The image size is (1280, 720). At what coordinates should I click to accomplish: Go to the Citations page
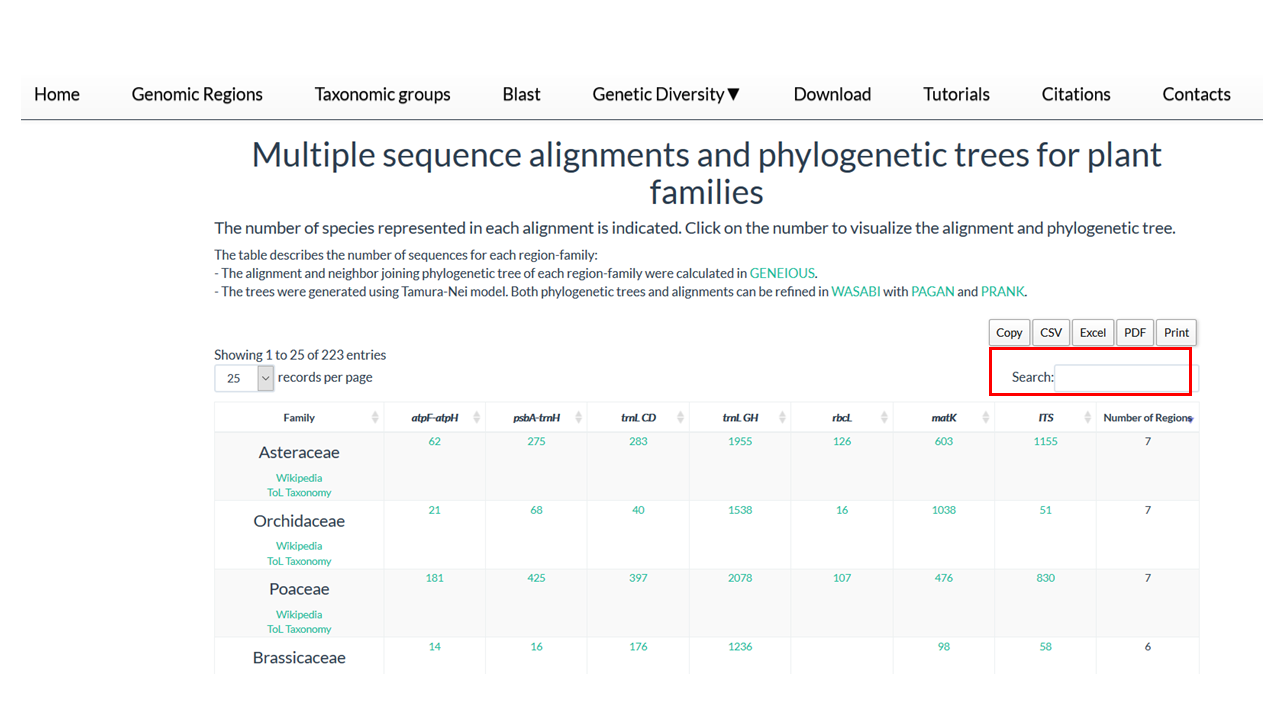tap(1076, 94)
